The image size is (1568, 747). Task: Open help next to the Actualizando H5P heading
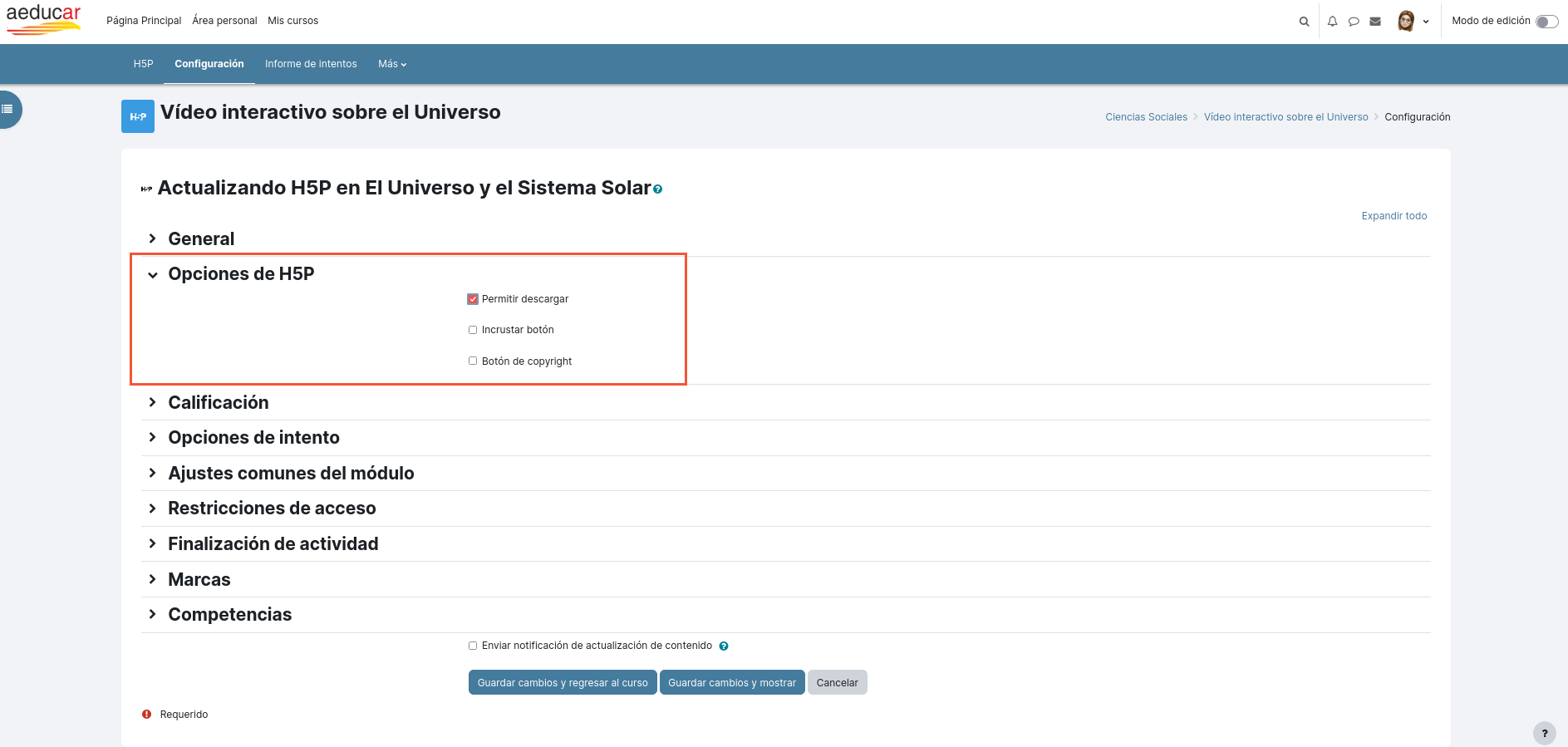coord(657,189)
